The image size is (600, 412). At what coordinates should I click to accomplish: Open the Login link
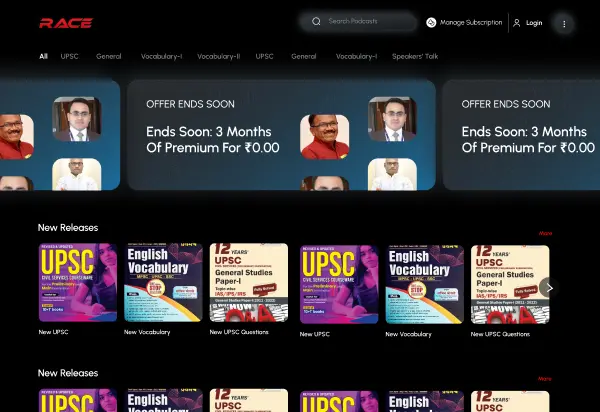pyautogui.click(x=534, y=23)
